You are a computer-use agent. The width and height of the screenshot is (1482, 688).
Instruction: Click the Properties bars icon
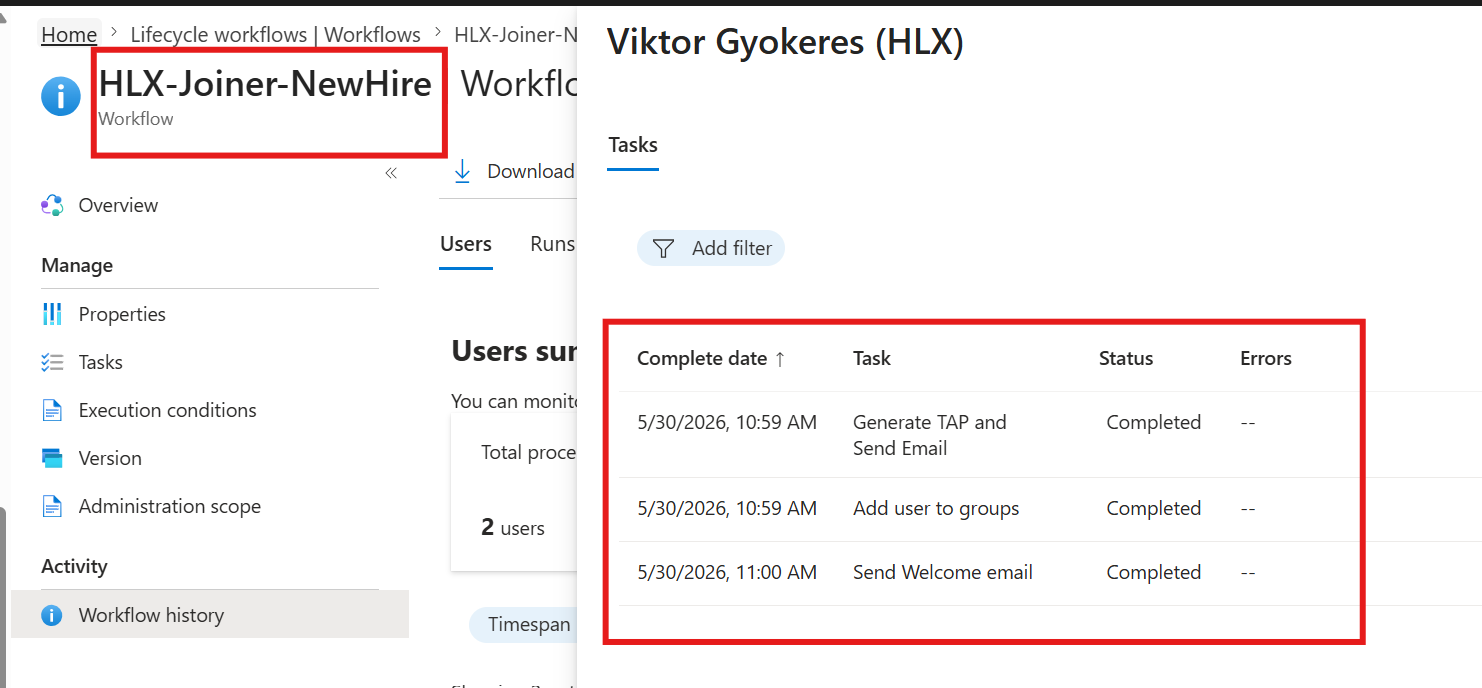pyautogui.click(x=52, y=314)
